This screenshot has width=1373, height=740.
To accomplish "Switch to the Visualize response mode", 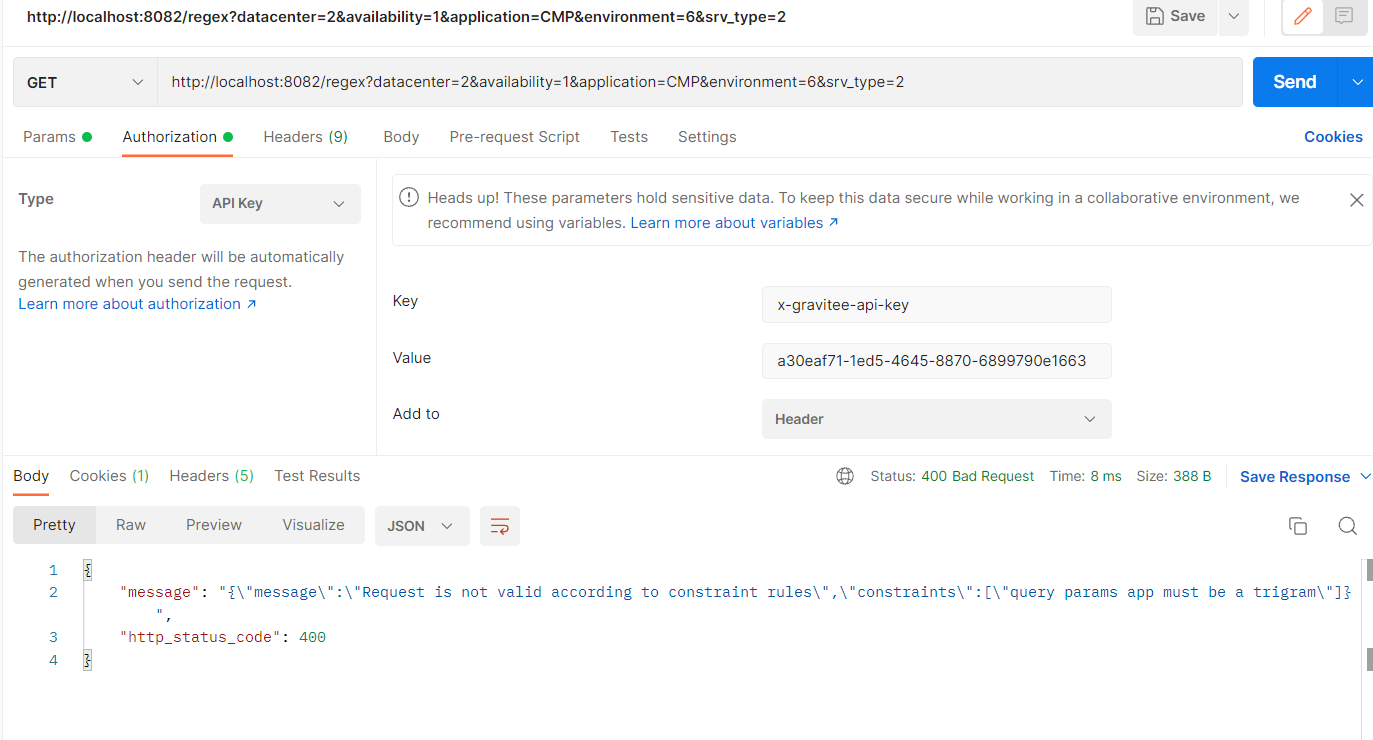I will click(x=313, y=524).
